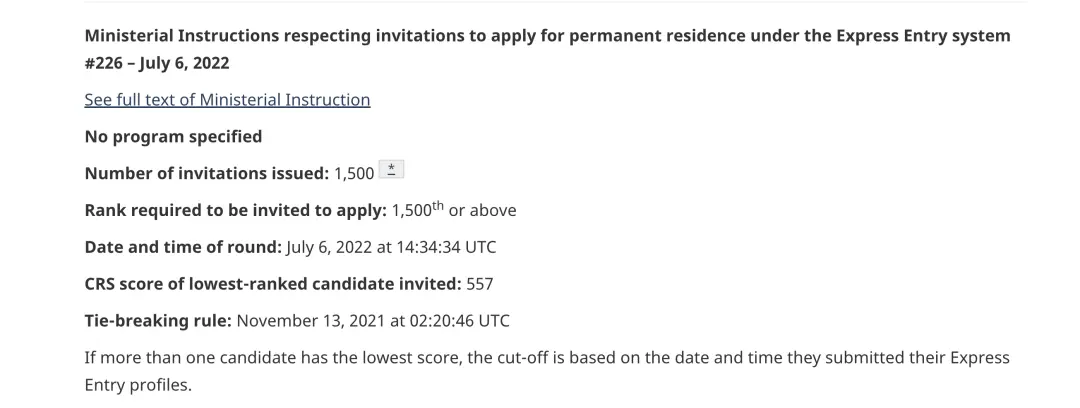Click the superscript "th" after 1,500
Image resolution: width=1080 pixels, height=408 pixels.
pyautogui.click(x=437, y=205)
